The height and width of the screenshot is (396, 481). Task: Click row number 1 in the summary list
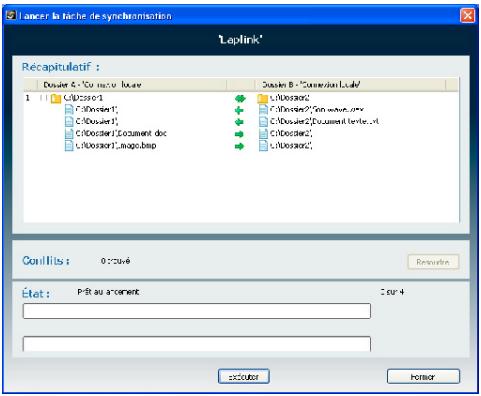point(28,98)
